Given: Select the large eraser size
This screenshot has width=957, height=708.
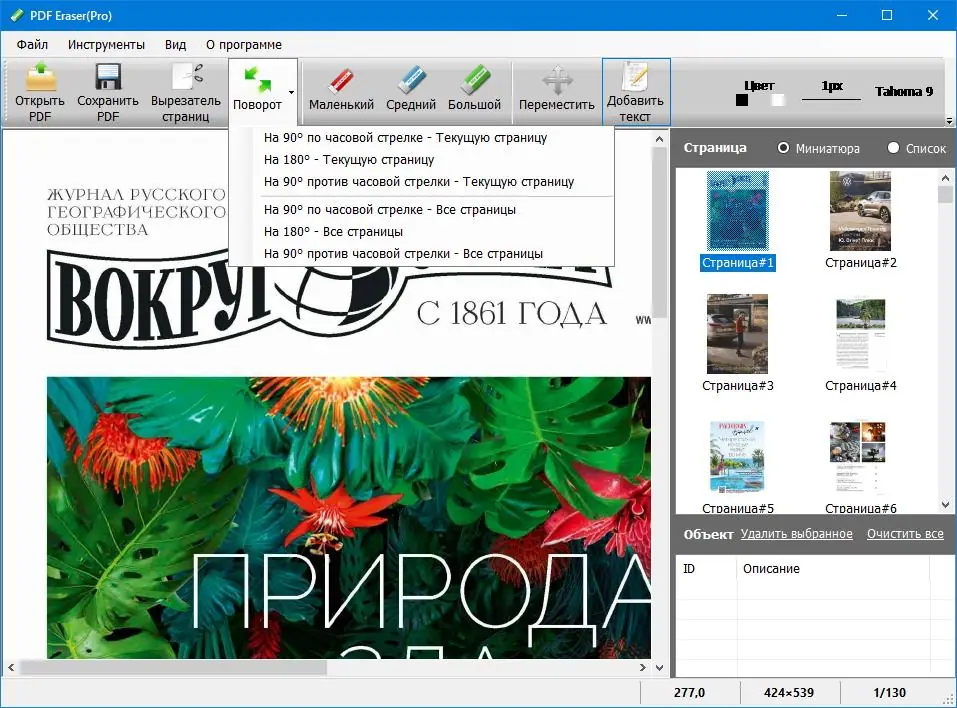Looking at the screenshot, I should coord(477,90).
